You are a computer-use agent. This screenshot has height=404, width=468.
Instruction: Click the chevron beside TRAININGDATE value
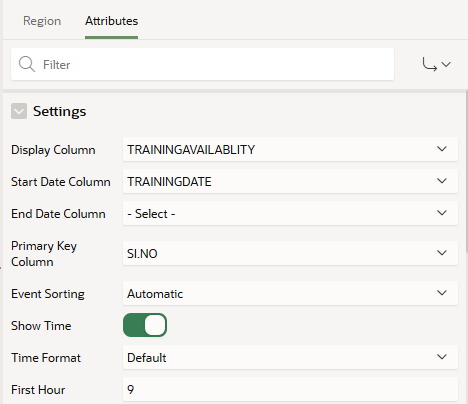click(x=442, y=181)
